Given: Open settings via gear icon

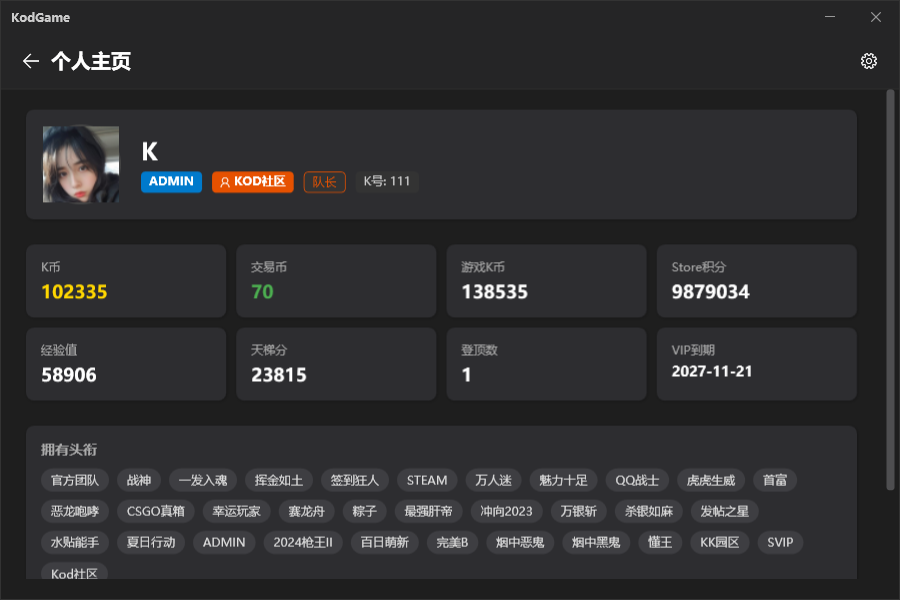Looking at the screenshot, I should [x=868, y=61].
